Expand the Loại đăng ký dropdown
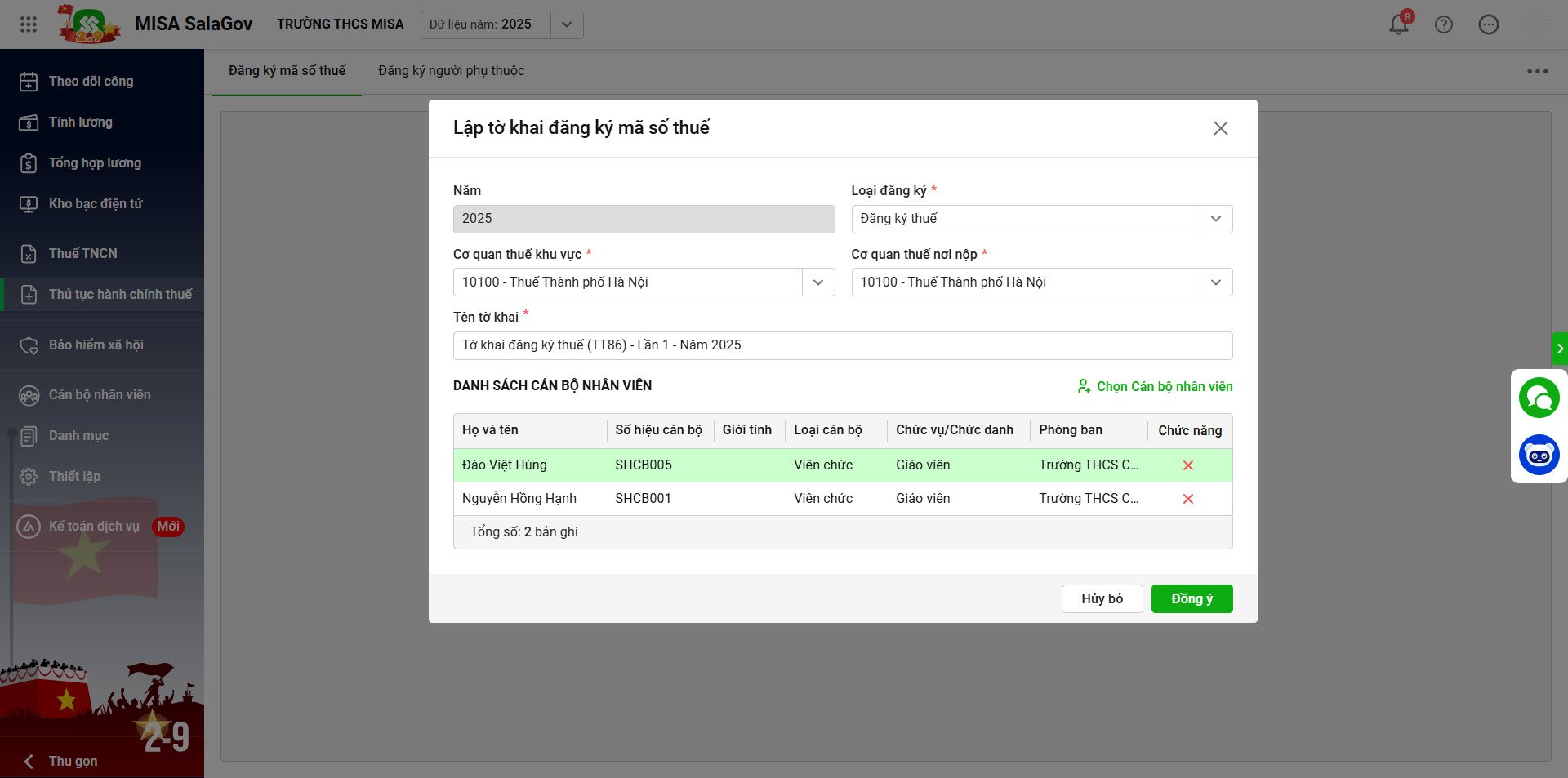Screen dimensions: 1568x778 click(1215, 219)
